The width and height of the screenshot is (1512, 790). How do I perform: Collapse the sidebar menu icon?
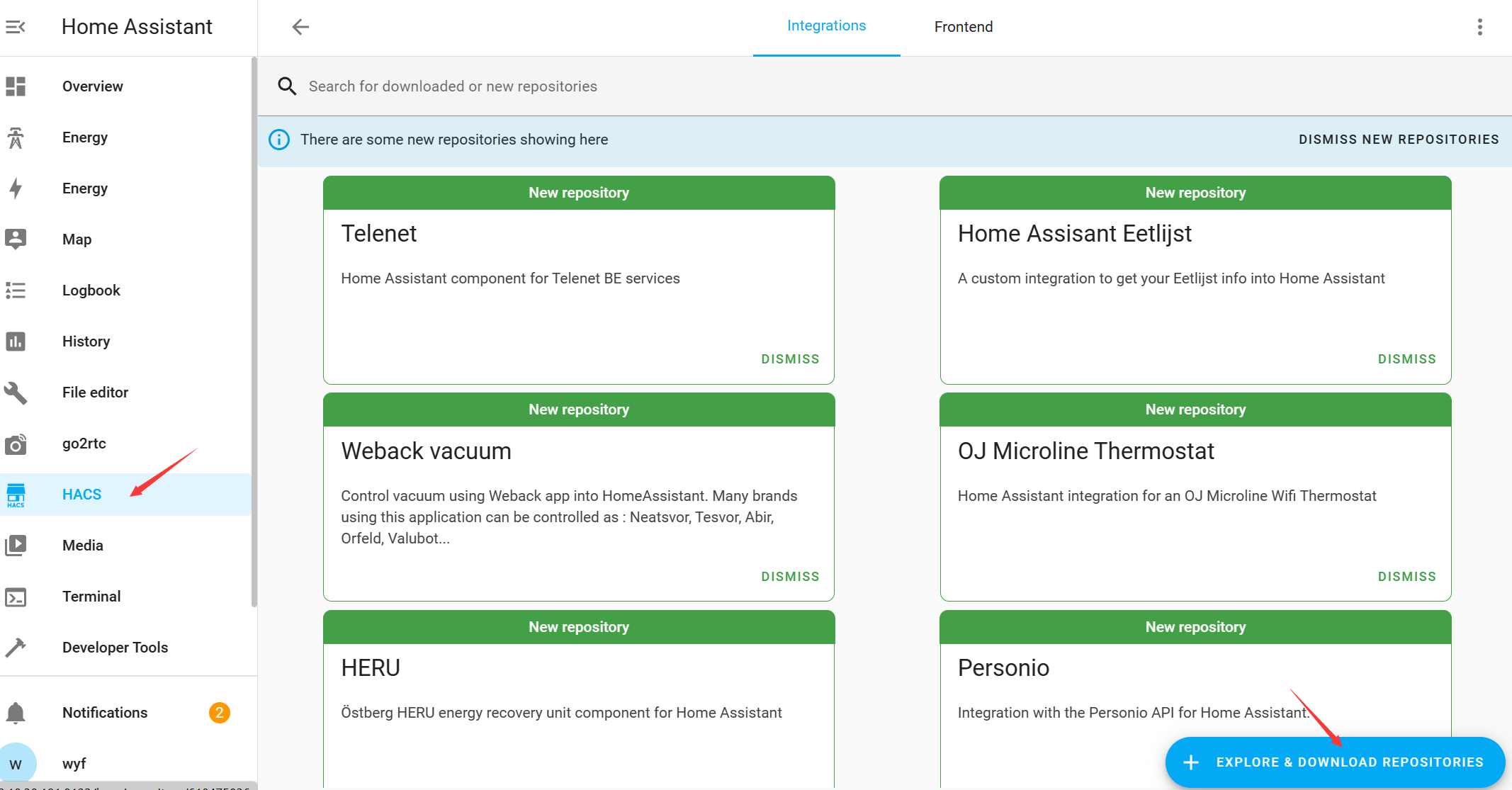[x=16, y=27]
